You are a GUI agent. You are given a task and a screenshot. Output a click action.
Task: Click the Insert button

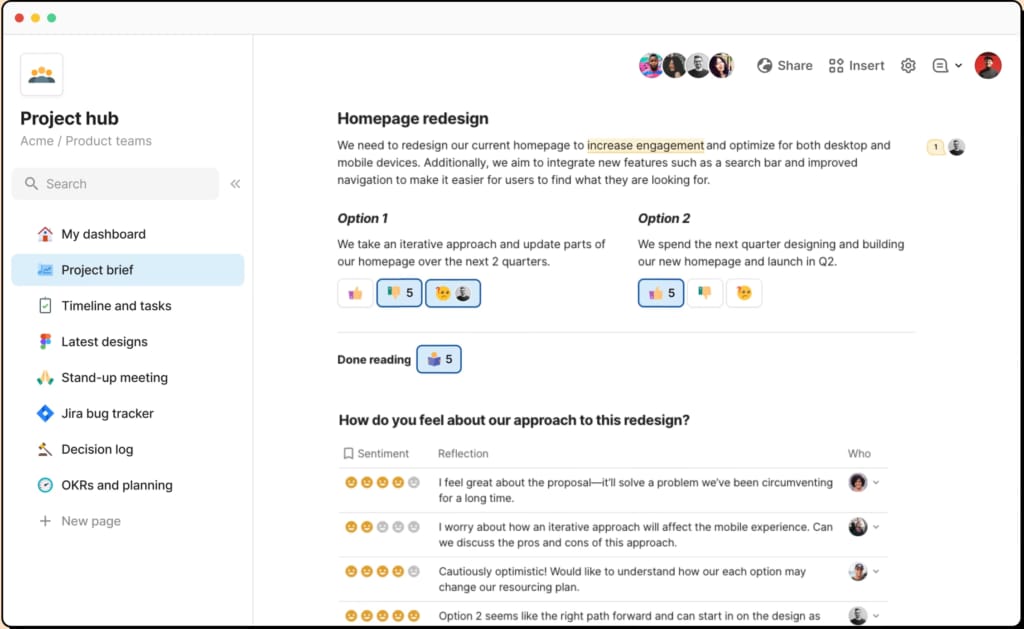856,66
